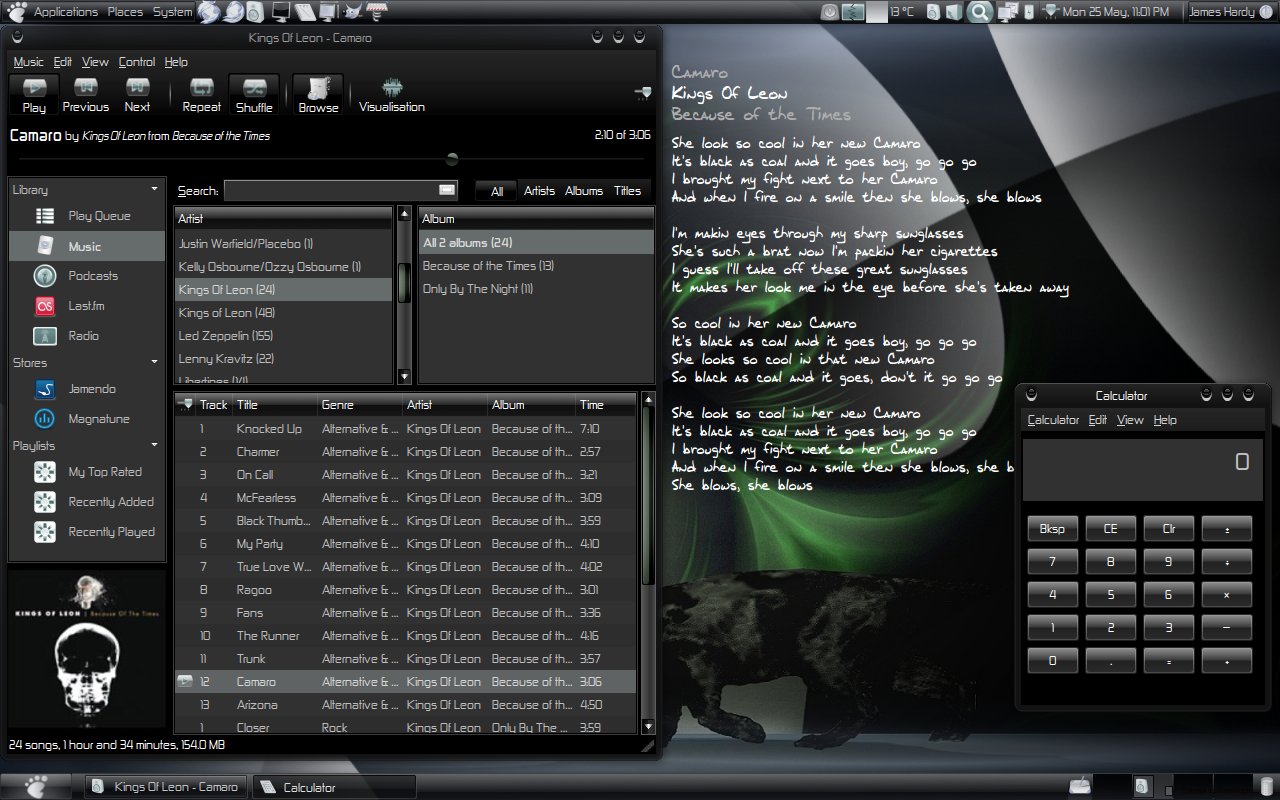Start playback with the Play button

(34, 95)
